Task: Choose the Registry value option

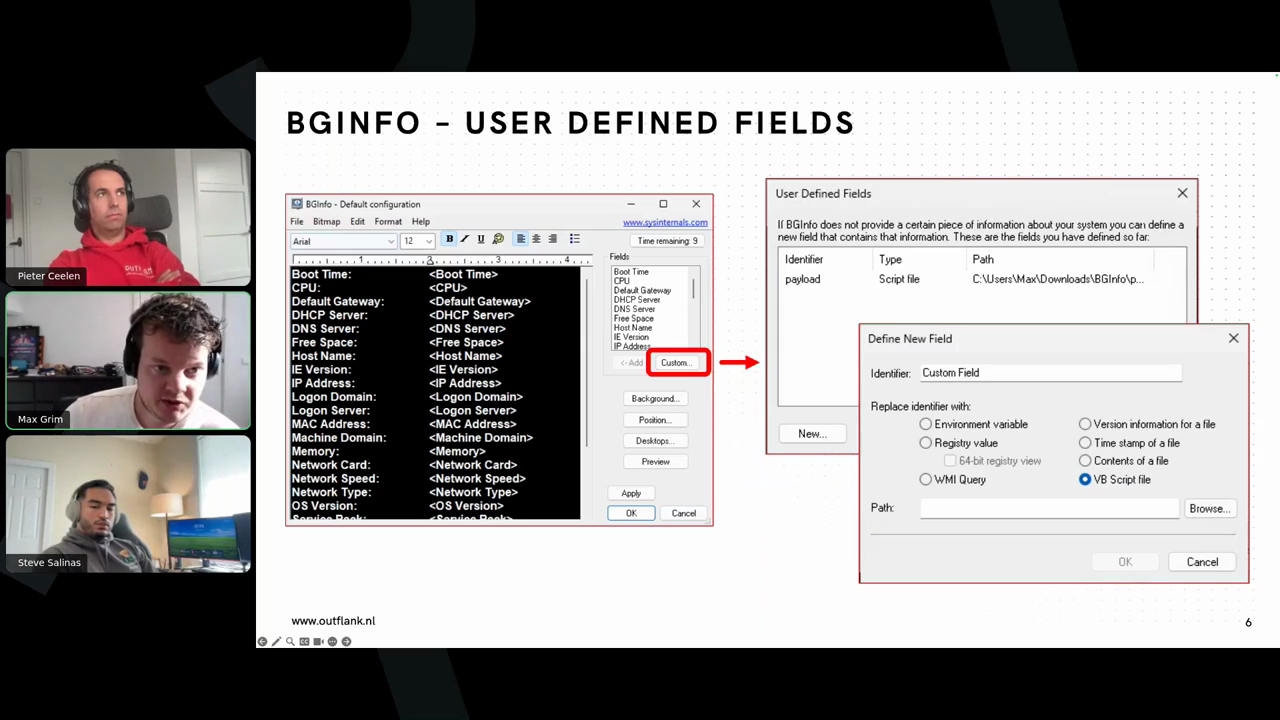Action: pyautogui.click(x=926, y=443)
